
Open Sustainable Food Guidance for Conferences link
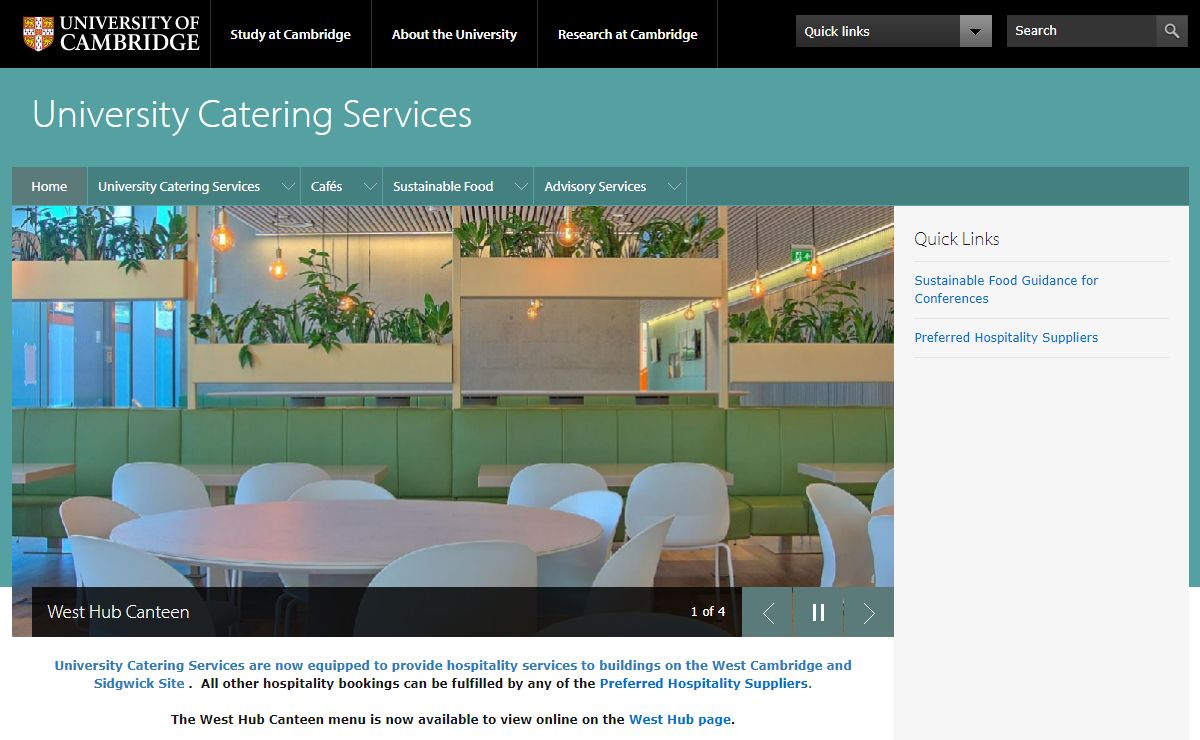1006,290
